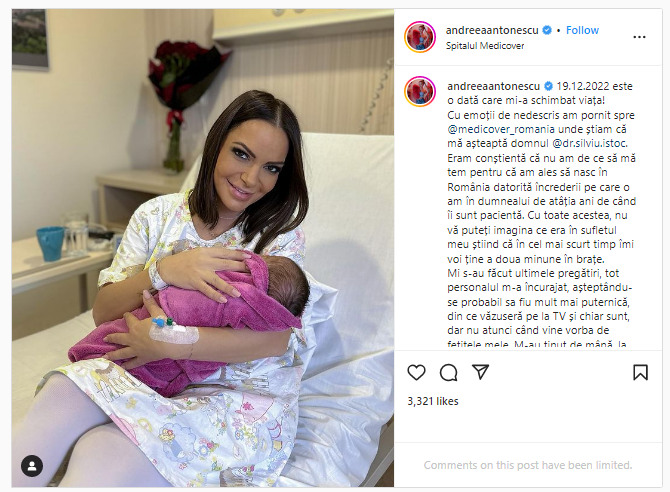670x492 pixels.
Task: Open more options three-dot menu
Action: coord(639,37)
